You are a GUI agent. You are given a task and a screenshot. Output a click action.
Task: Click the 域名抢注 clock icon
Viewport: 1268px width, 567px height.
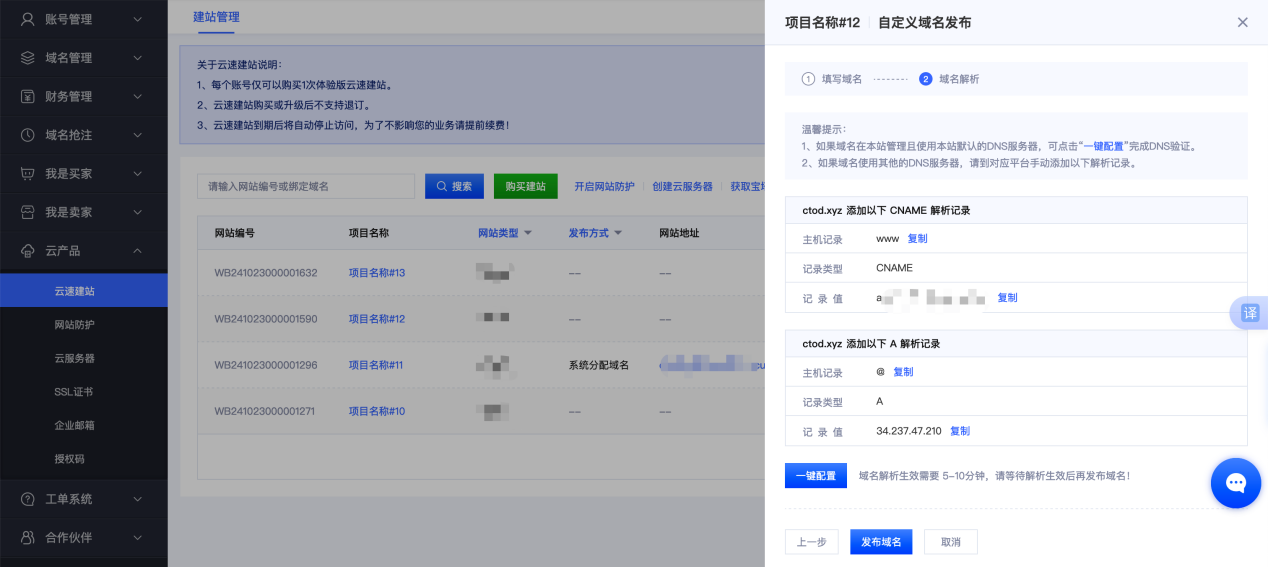pyautogui.click(x=28, y=135)
